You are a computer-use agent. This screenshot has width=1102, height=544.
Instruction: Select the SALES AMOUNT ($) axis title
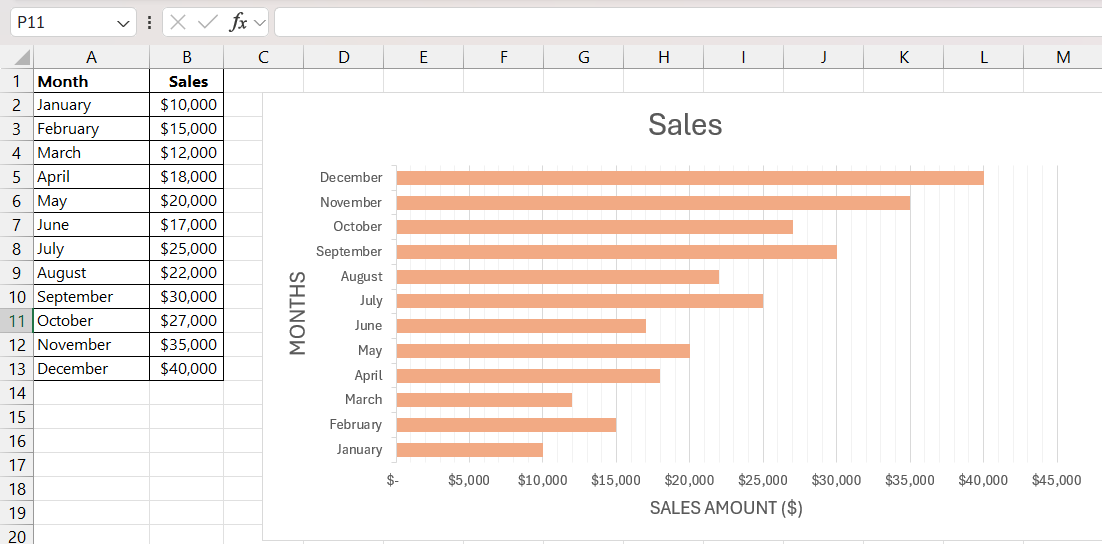726,507
